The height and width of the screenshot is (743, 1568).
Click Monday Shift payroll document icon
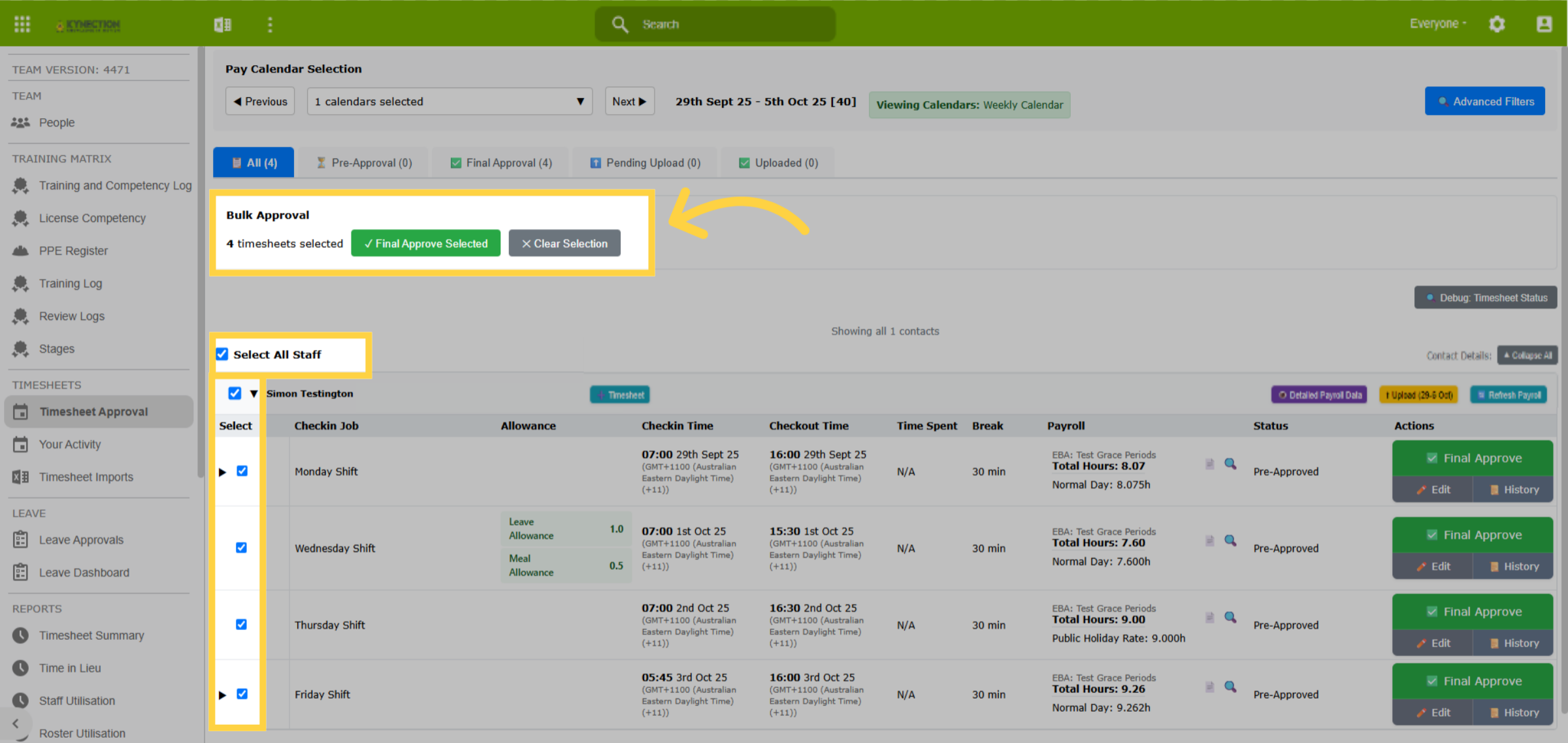point(1209,464)
